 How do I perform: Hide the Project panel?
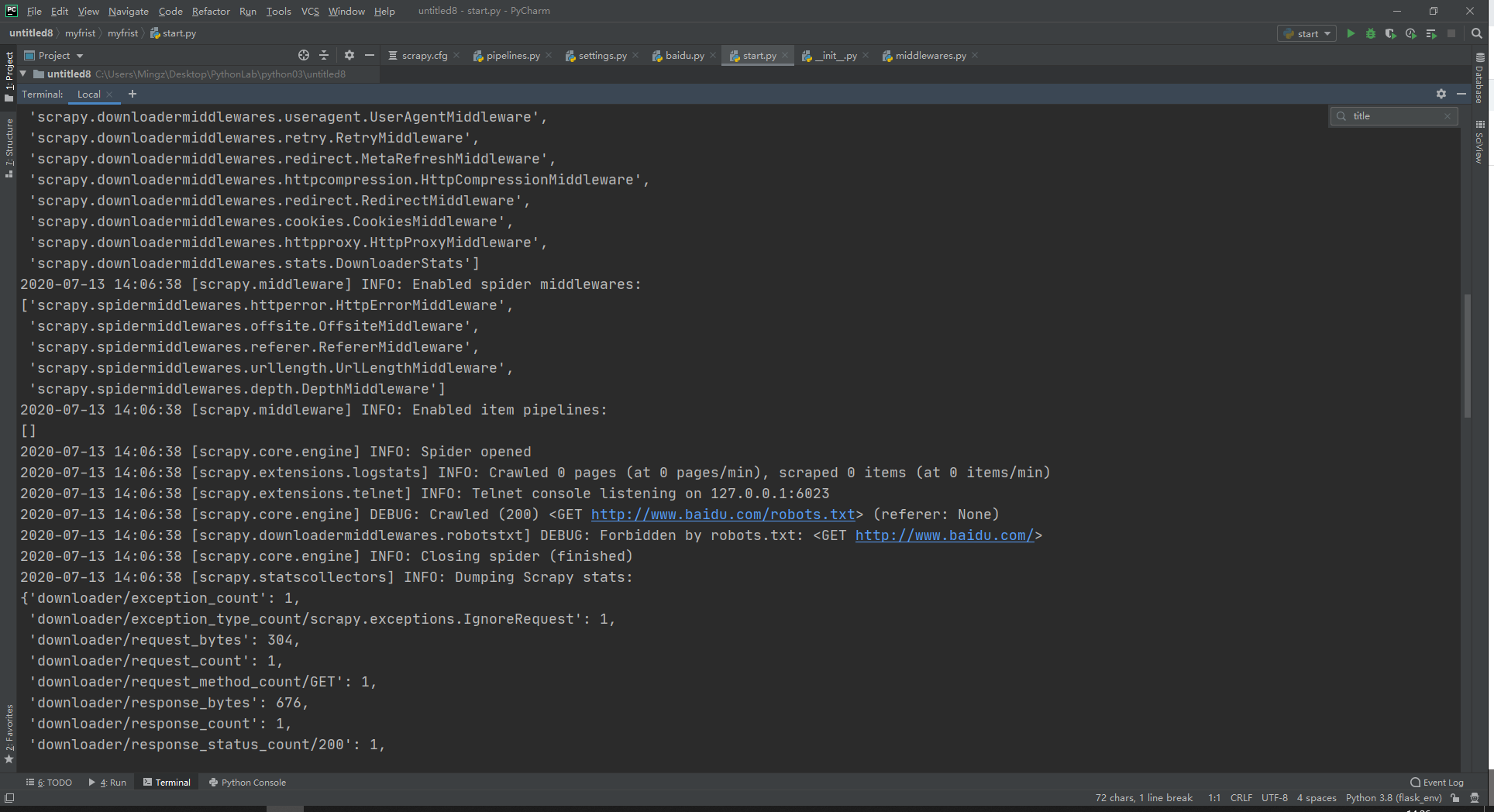[x=370, y=55]
